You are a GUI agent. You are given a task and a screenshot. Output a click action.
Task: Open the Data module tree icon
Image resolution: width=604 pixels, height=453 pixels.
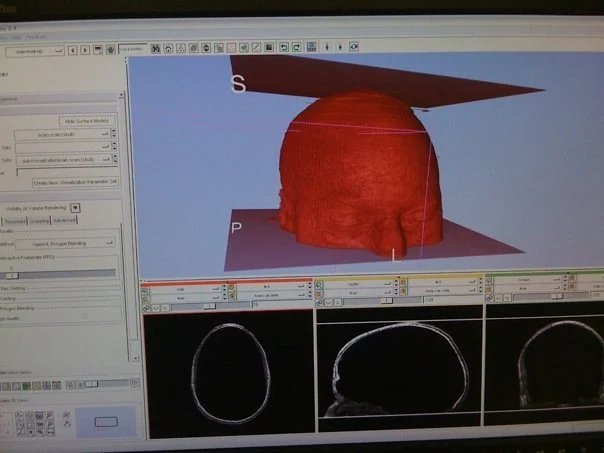pos(181,48)
